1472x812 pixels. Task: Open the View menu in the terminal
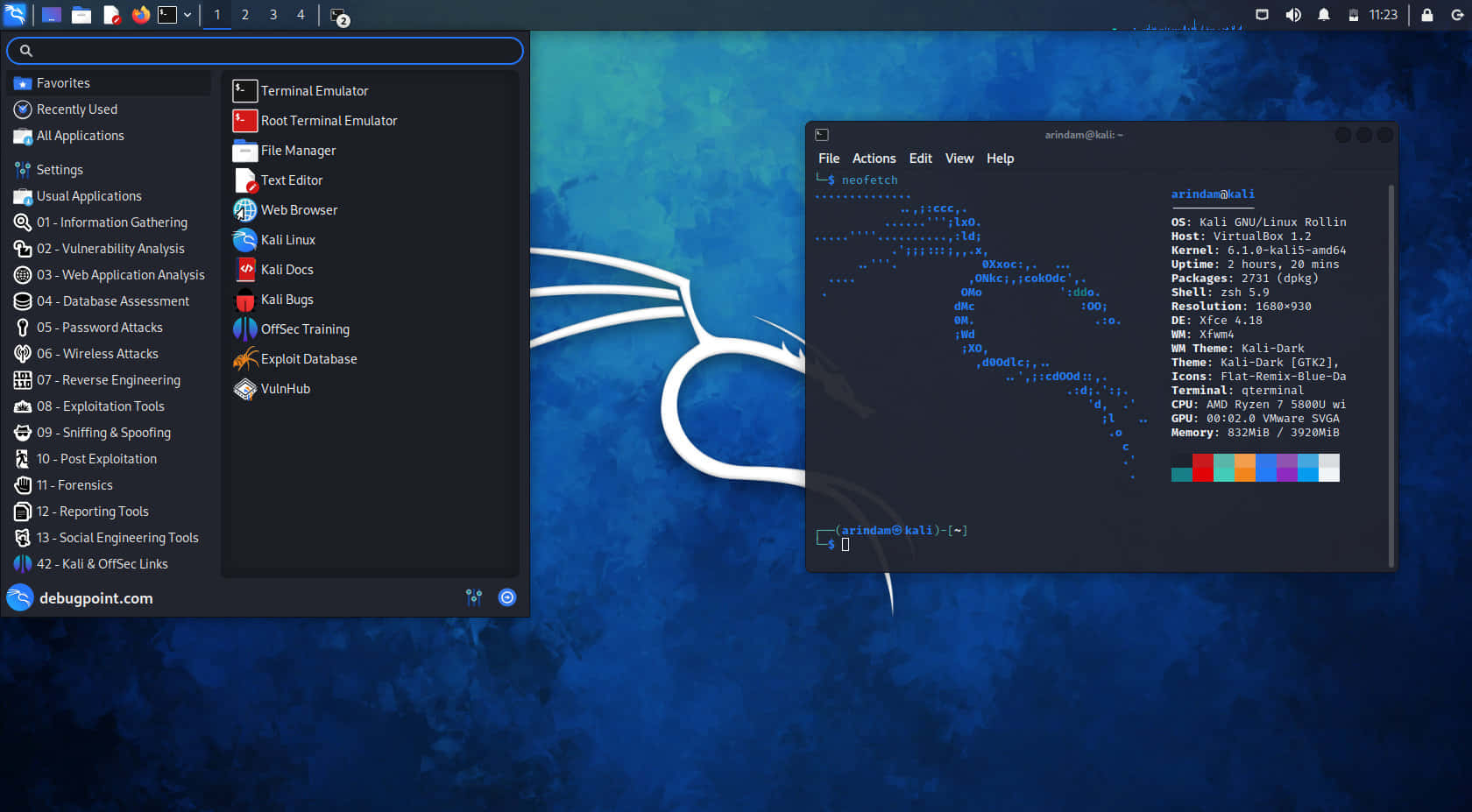click(959, 159)
